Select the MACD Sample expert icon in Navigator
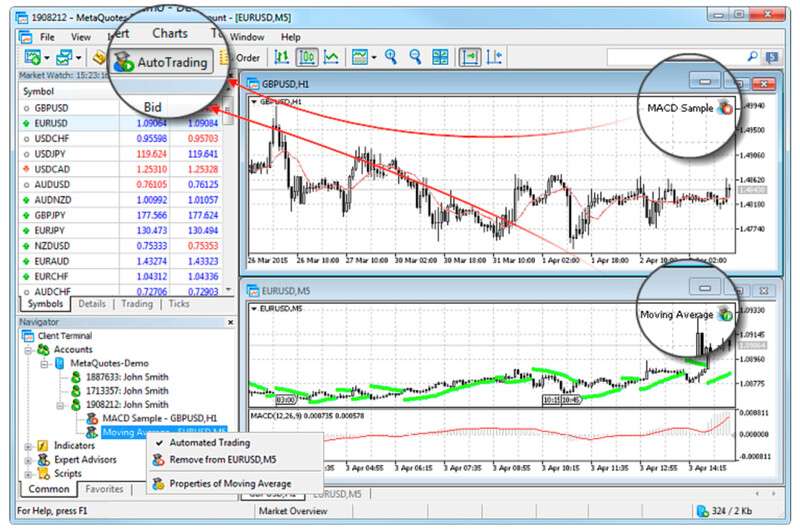800x532 pixels. click(92, 418)
